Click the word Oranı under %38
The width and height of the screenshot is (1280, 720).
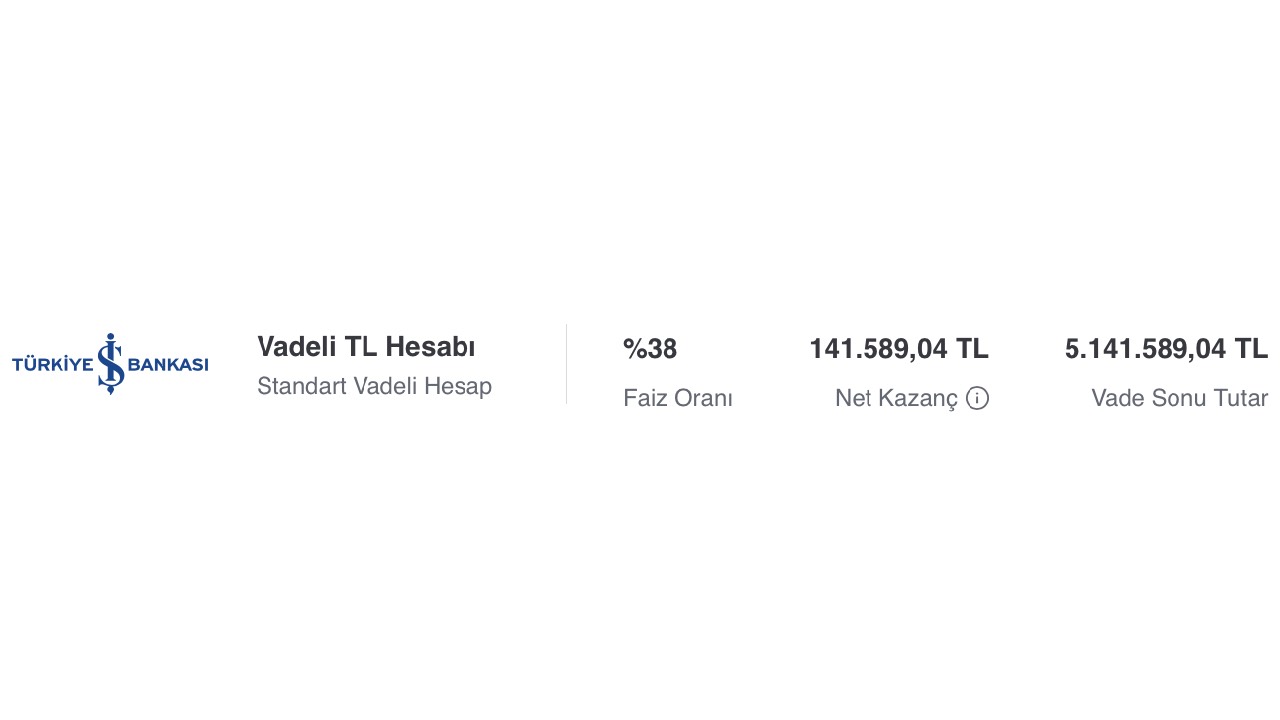tap(704, 398)
